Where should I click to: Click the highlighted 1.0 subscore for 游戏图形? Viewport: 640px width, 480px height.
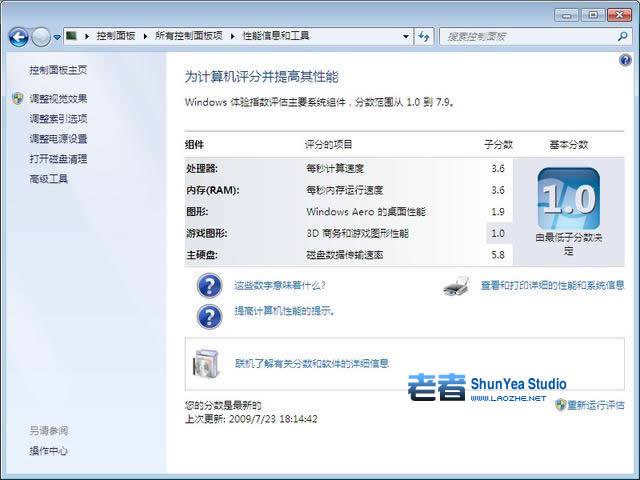pos(498,233)
